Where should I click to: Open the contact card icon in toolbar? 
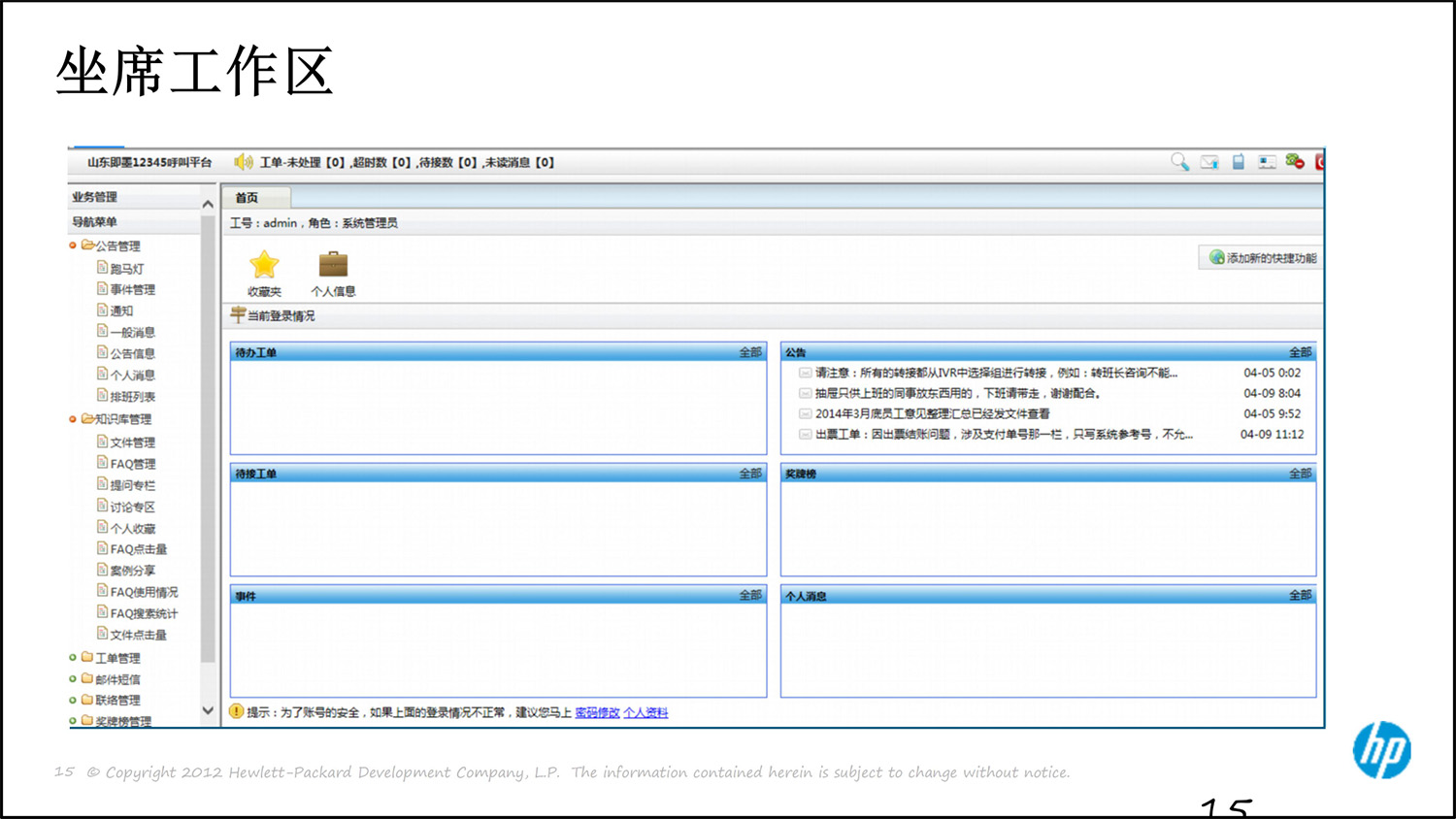1267,162
